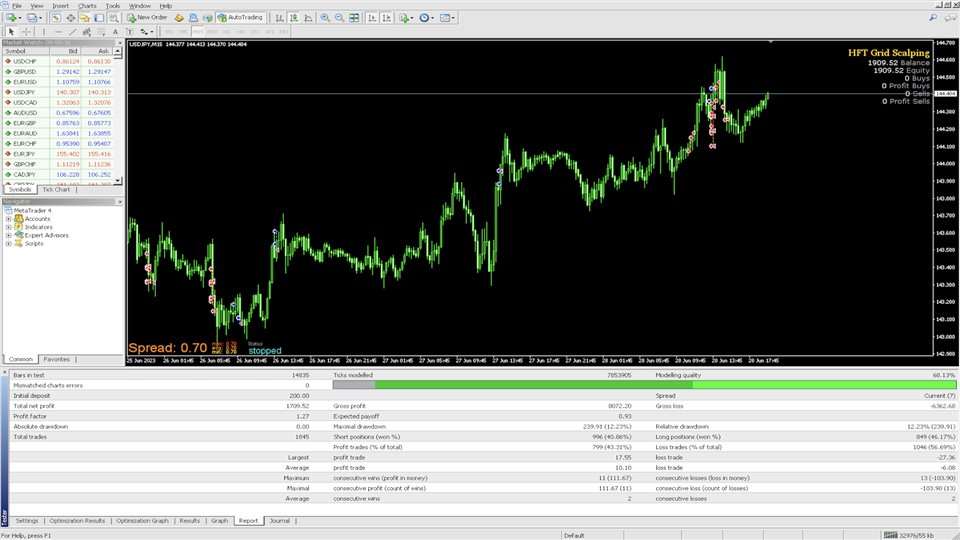The image size is (960, 540).
Task: Expand the Indicators tree node
Action: pyautogui.click(x=9, y=227)
